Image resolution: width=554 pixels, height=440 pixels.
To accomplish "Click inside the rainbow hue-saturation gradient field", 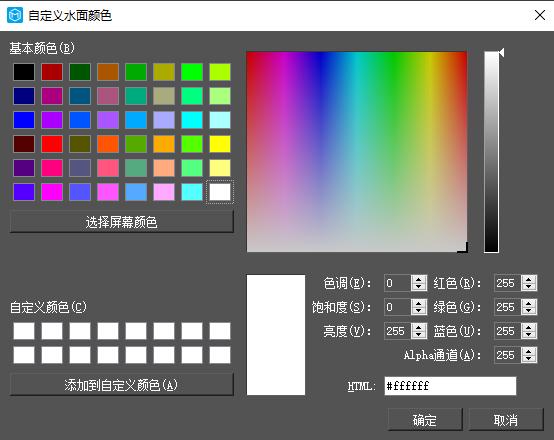I will [x=357, y=152].
